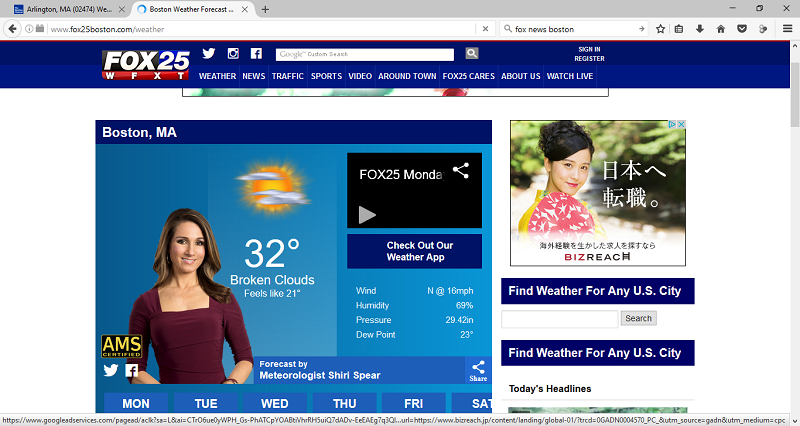This screenshot has height=426, width=800.
Task: Switch to Arlington, MA weather tab
Action: (69, 9)
